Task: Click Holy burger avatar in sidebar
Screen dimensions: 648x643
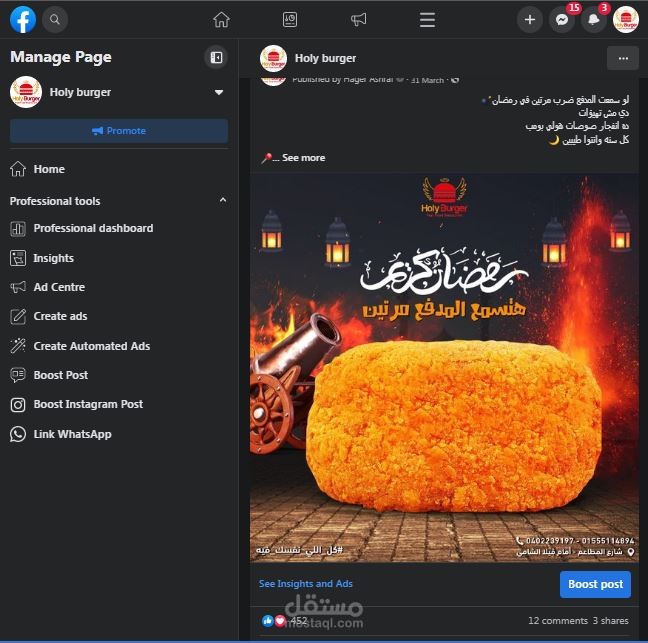Action: pos(26,92)
